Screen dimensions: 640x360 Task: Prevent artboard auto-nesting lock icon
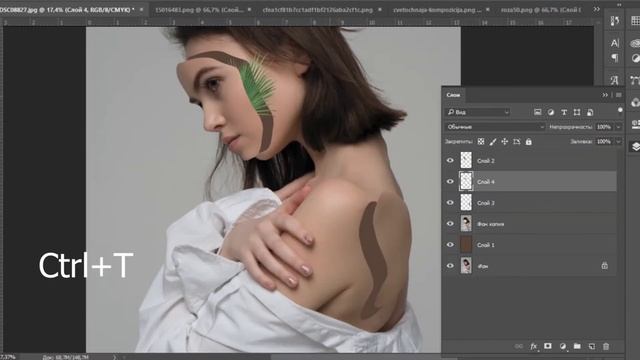[517, 142]
